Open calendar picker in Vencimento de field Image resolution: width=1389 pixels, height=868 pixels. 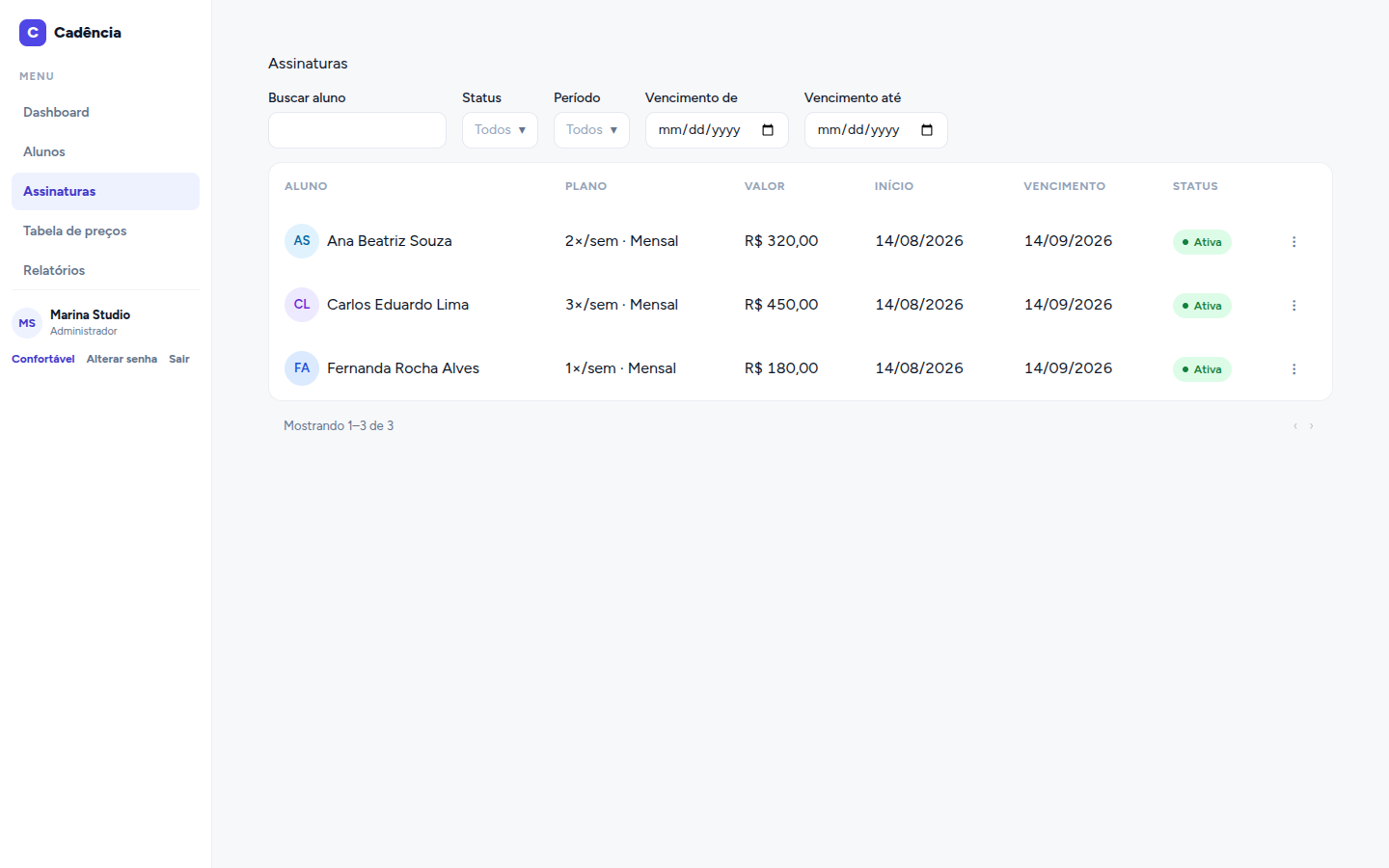tap(768, 130)
